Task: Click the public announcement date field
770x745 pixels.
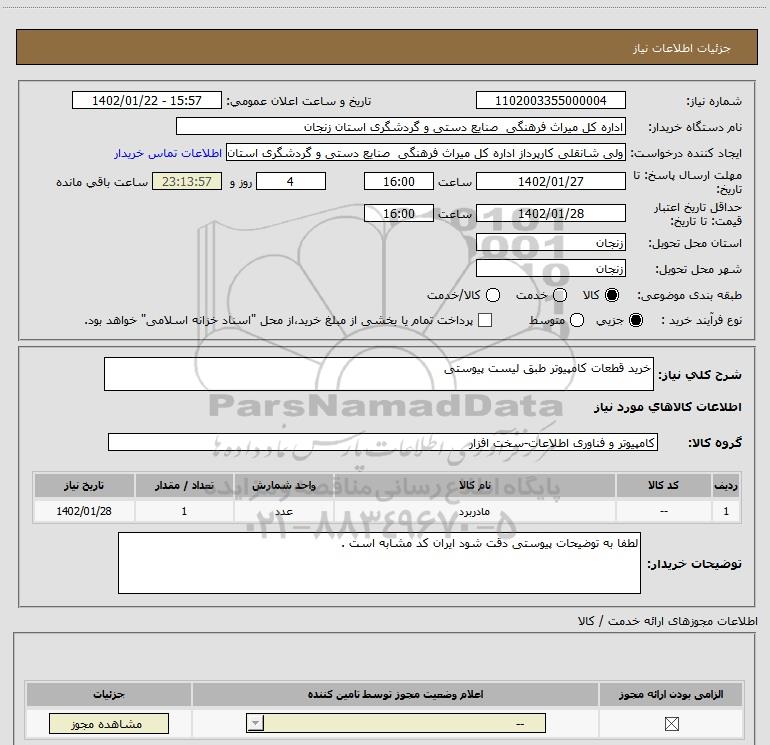Action: [x=147, y=101]
